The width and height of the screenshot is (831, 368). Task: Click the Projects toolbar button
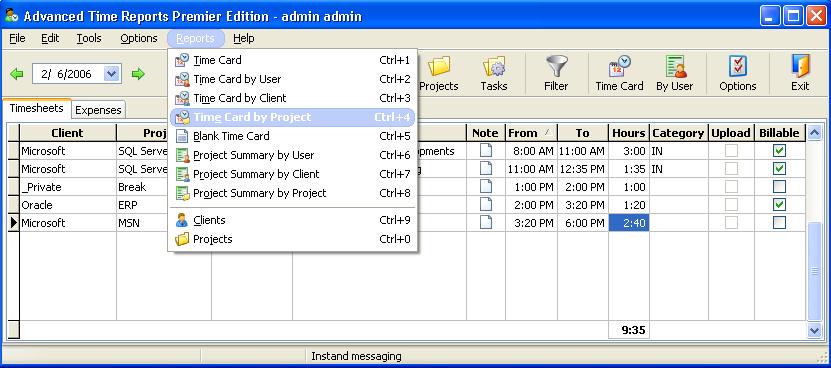pyautogui.click(x=439, y=73)
